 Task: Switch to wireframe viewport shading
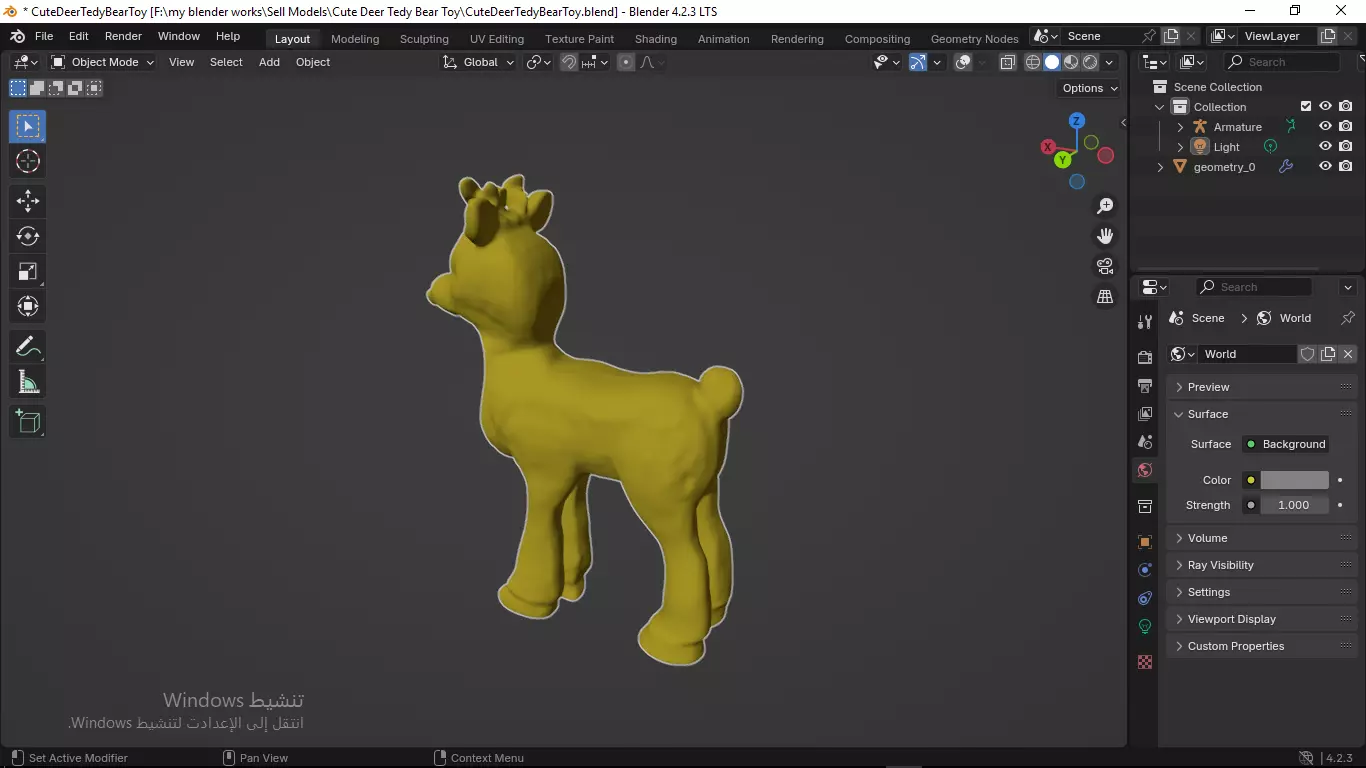[x=1033, y=62]
